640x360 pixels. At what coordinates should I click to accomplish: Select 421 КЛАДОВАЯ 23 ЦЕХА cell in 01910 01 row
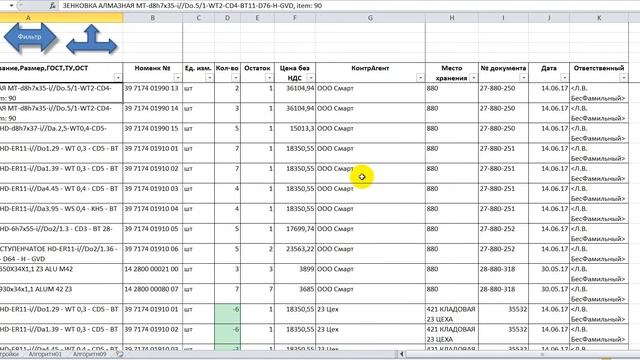click(x=452, y=313)
